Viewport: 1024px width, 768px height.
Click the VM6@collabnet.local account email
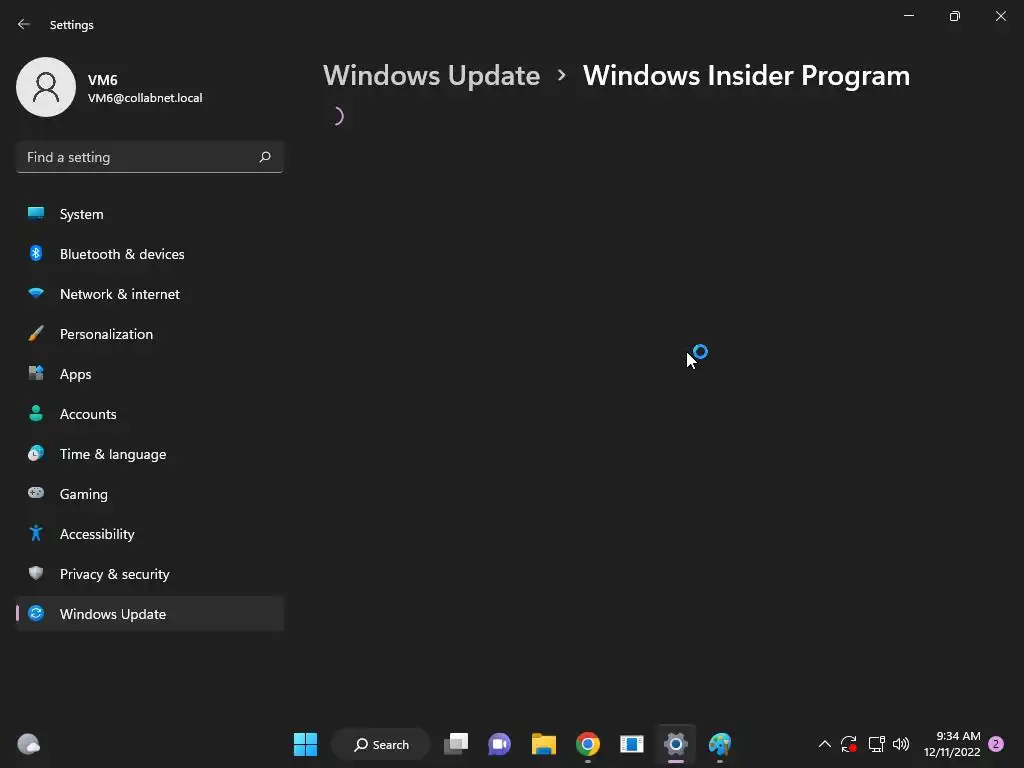(145, 98)
